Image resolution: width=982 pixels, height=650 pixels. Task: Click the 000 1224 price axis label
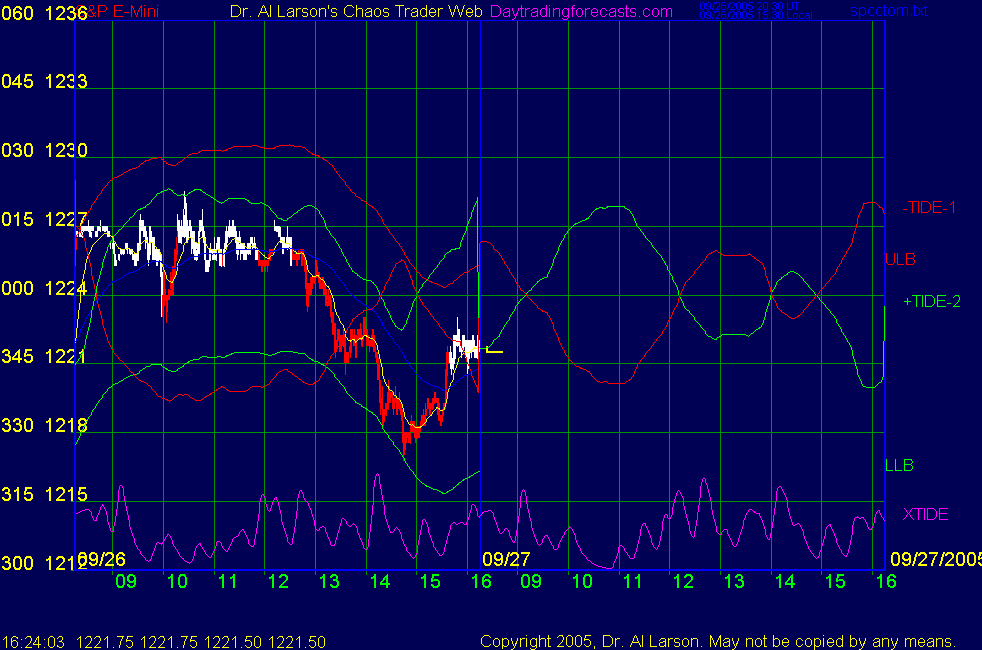(x=44, y=288)
